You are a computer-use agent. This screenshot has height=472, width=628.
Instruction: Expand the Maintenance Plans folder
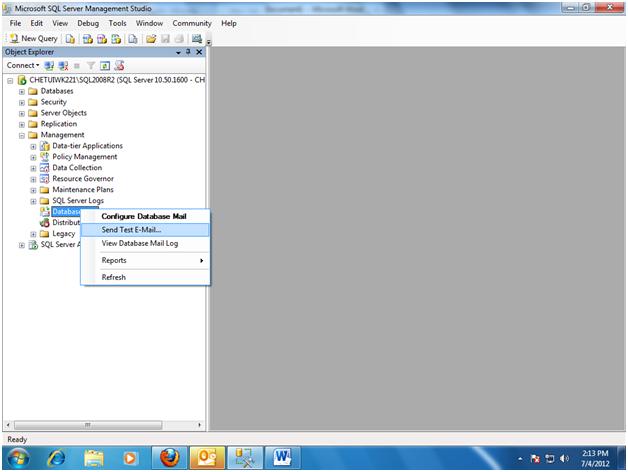[33, 190]
